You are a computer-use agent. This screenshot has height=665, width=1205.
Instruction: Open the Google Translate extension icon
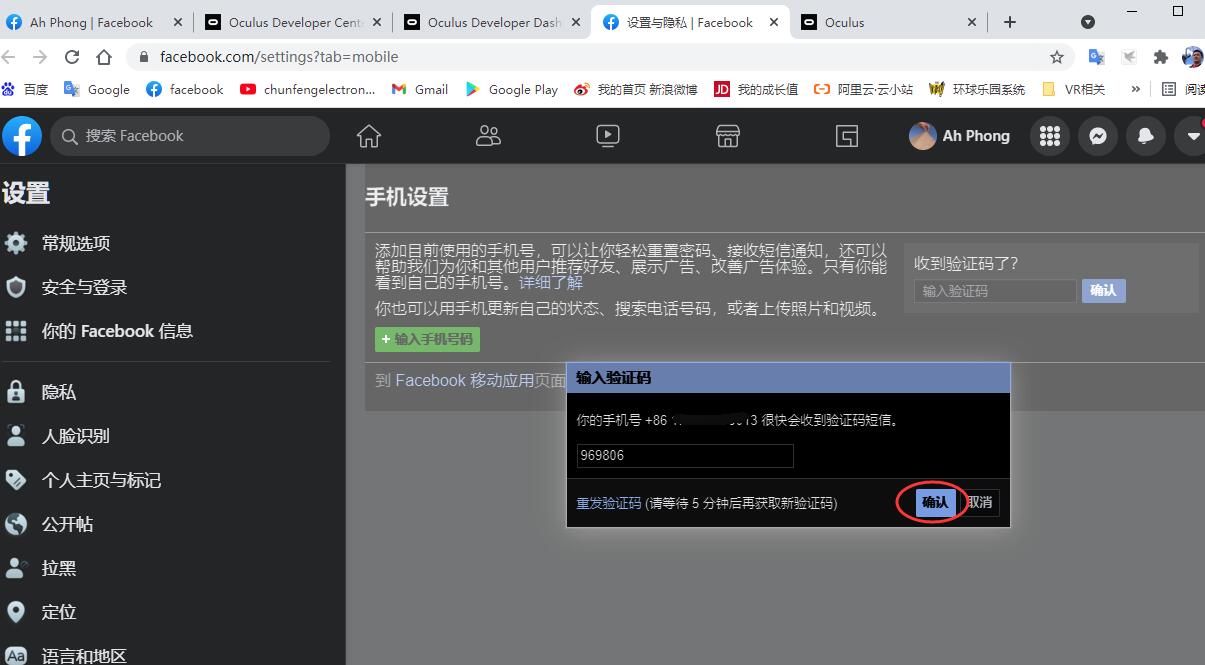tap(1097, 57)
